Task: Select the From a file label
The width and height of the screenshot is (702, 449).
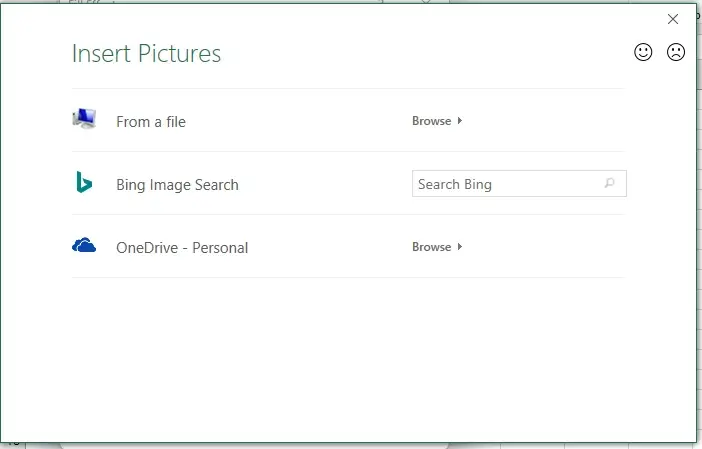Action: [x=151, y=122]
